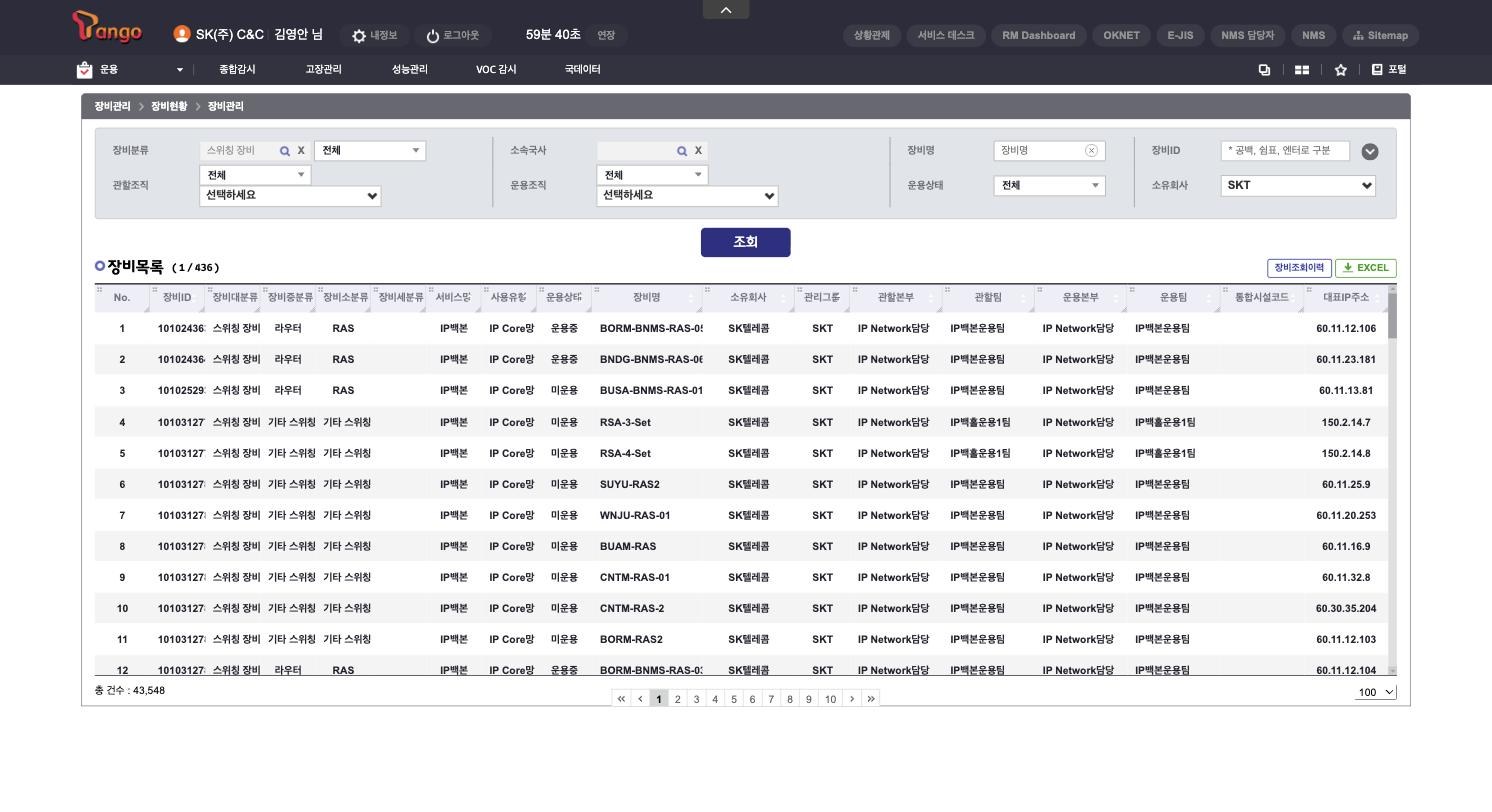The height and width of the screenshot is (812, 1492).
Task: Open 장비분류 전체 dropdown
Action: pos(370,151)
